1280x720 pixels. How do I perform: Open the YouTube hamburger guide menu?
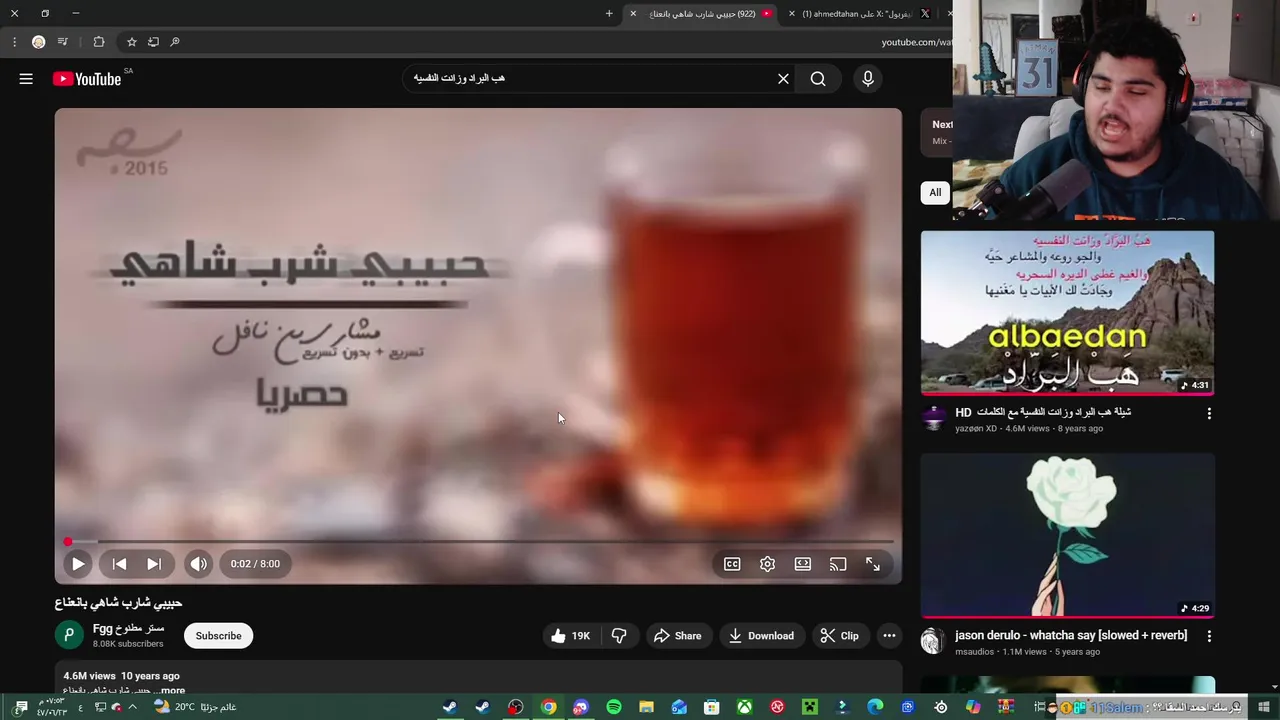click(26, 79)
